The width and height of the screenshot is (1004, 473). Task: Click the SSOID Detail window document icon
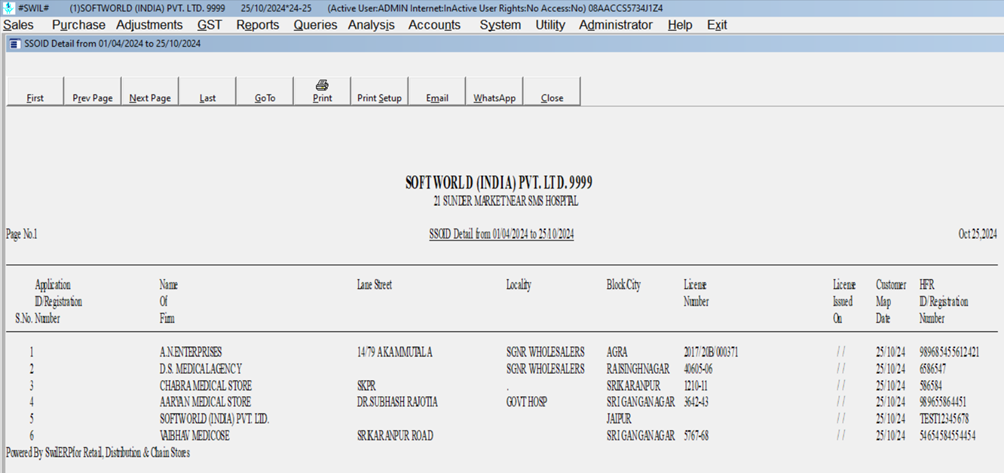click(15, 44)
